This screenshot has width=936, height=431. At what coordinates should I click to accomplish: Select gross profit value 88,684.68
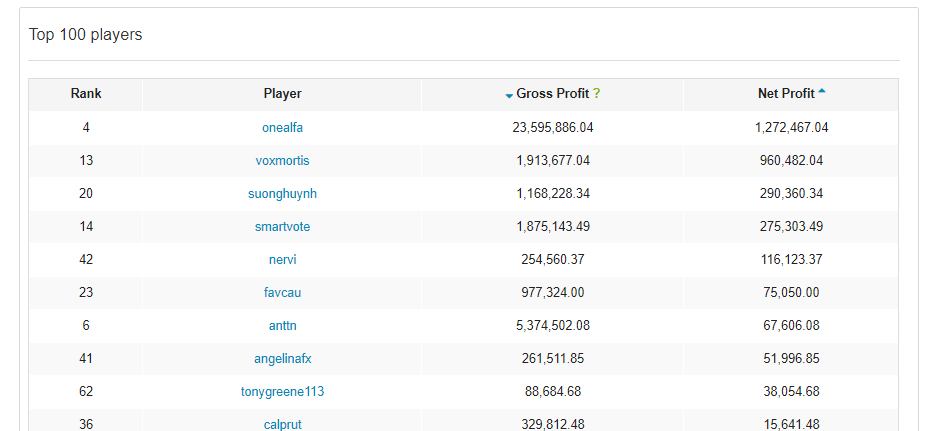pos(553,392)
